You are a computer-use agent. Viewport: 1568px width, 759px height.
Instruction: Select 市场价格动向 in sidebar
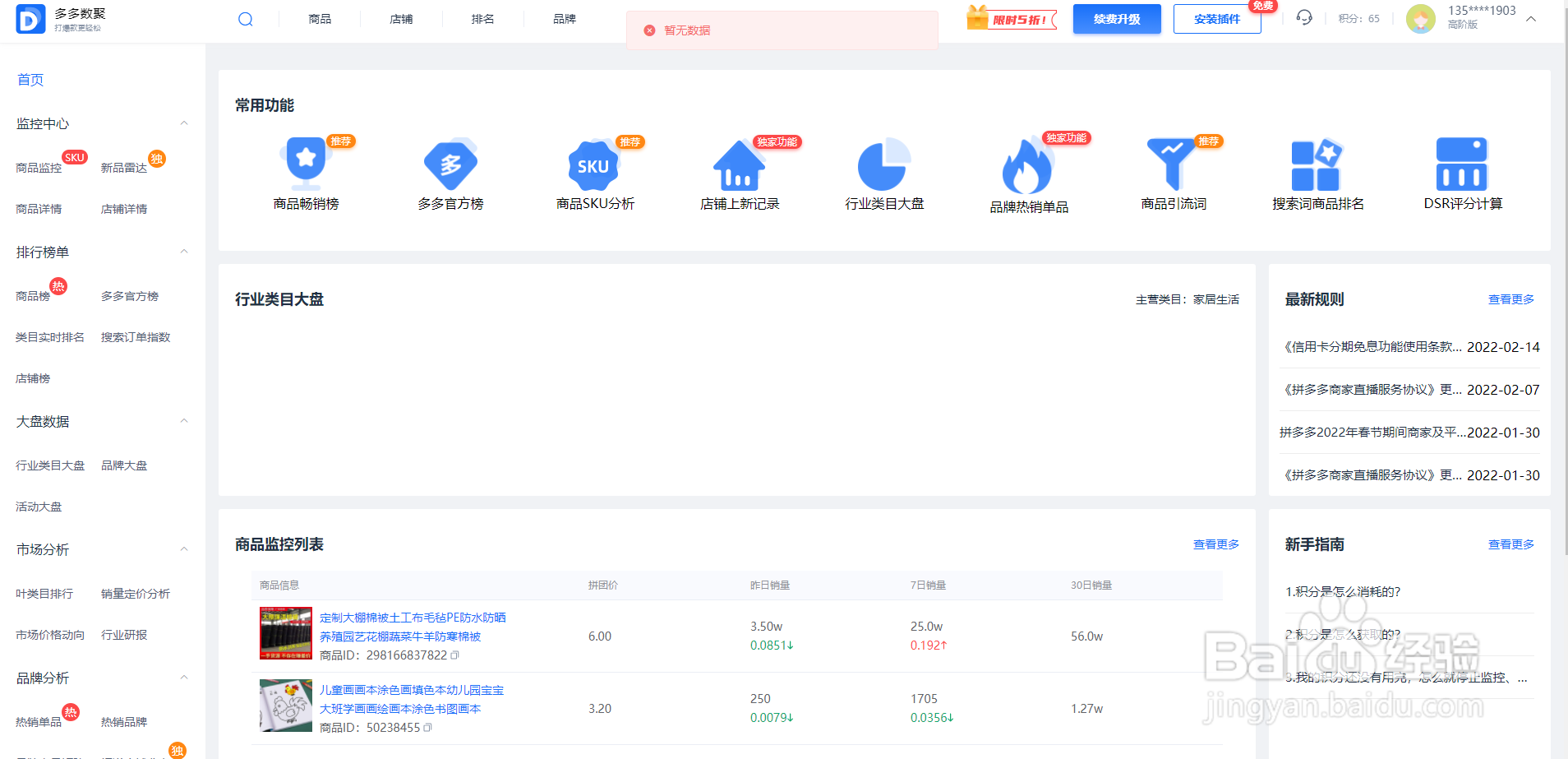(x=50, y=635)
